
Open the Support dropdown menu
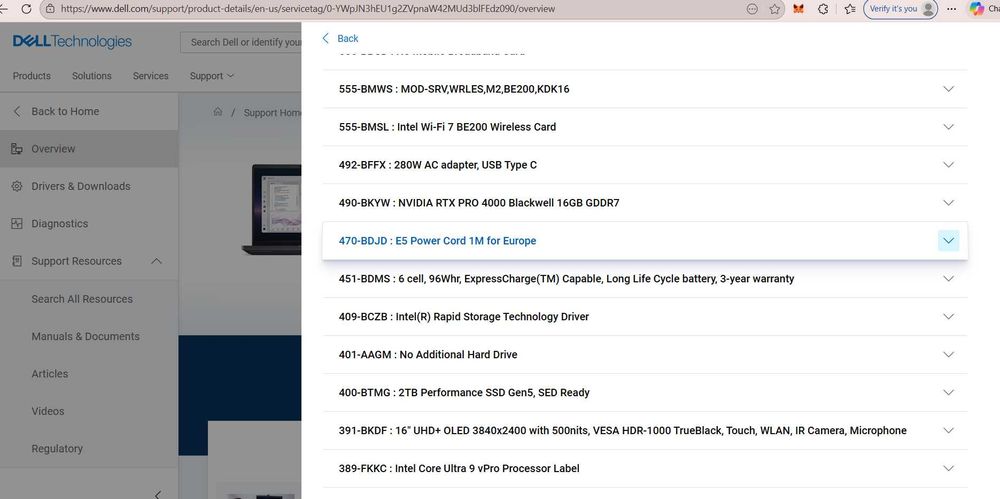click(x=212, y=75)
